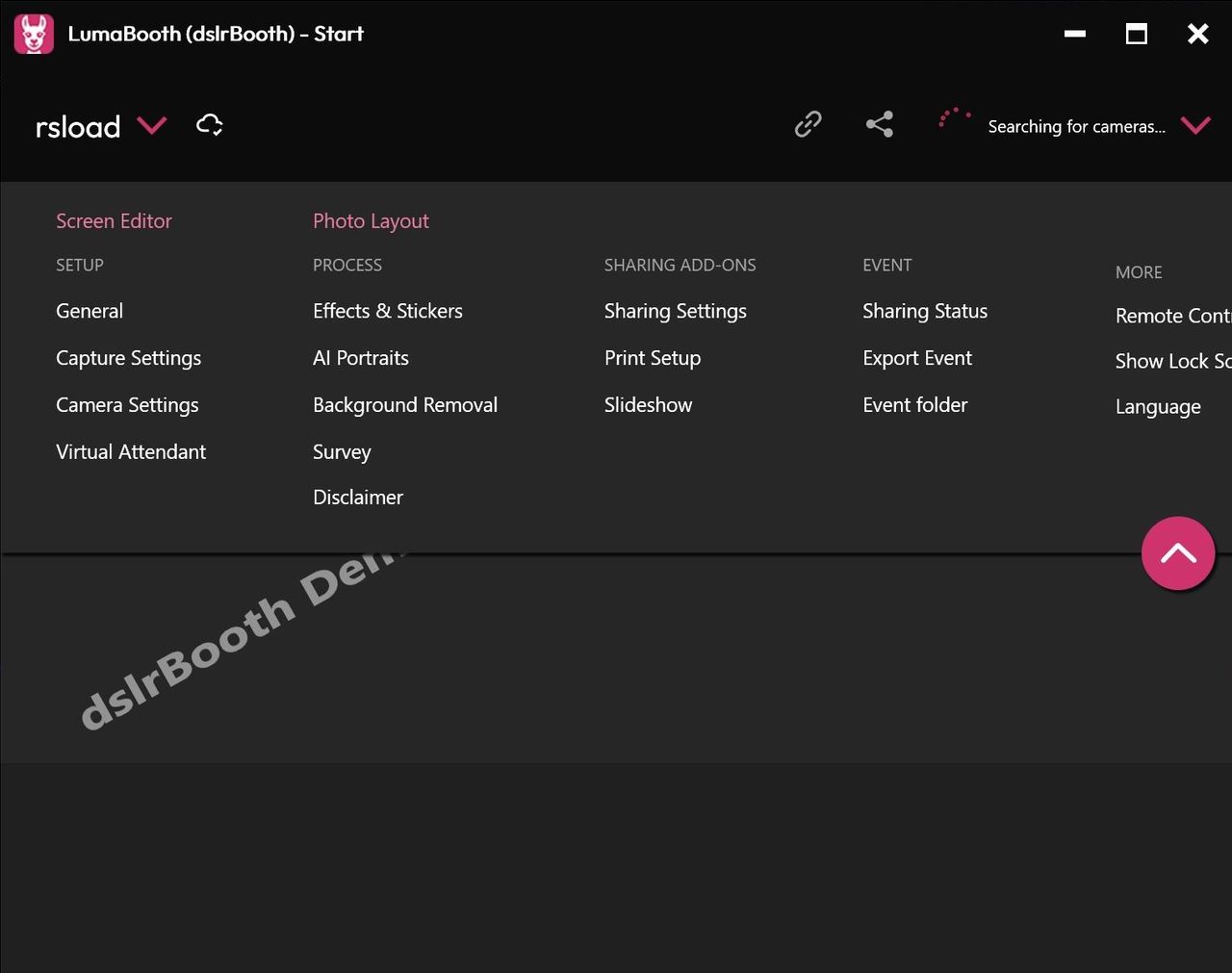The width and height of the screenshot is (1232, 973).
Task: Open Virtual Attendant settings
Action: click(x=131, y=451)
